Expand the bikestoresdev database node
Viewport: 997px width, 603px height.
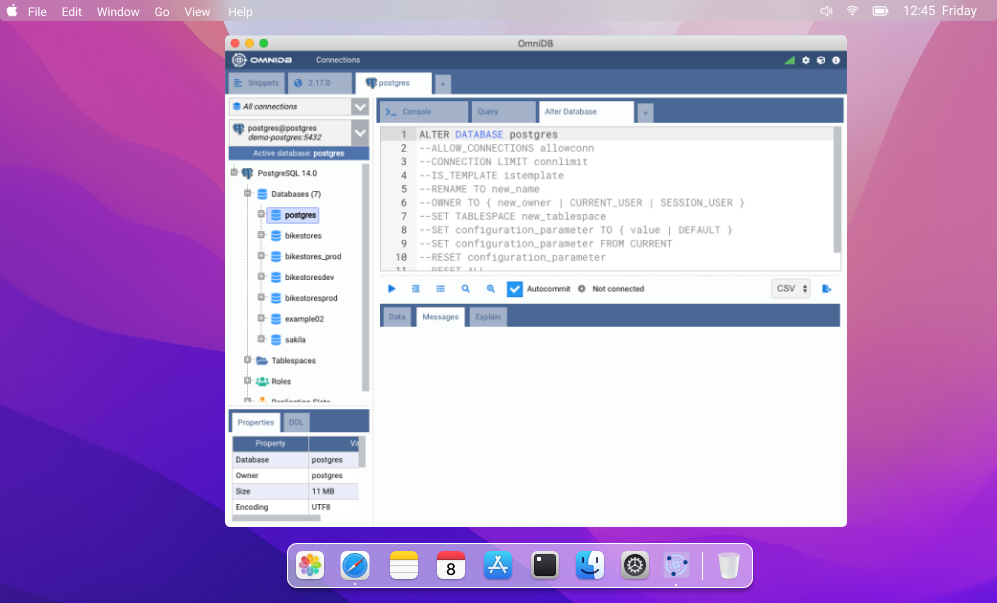[x=261, y=277]
